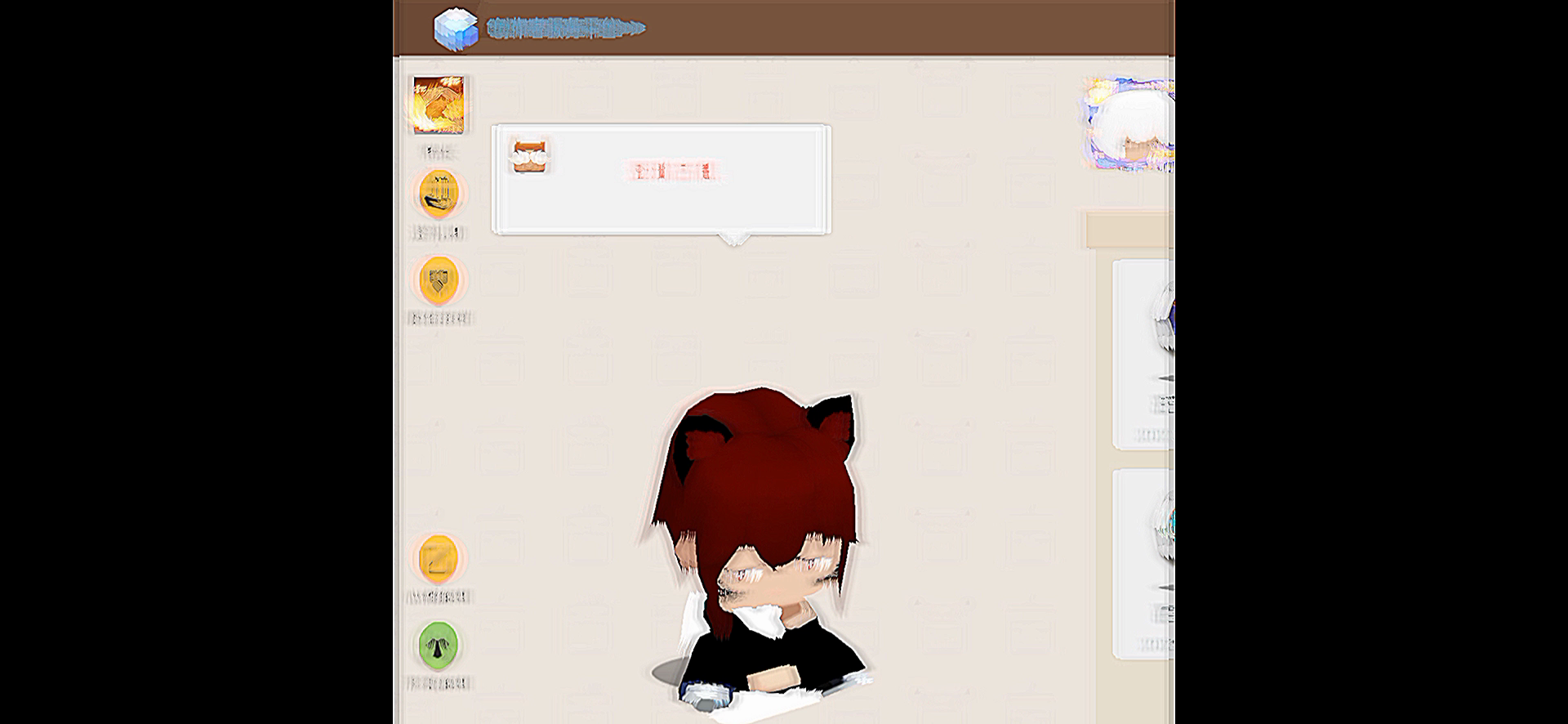Open the blue header title link

tap(565, 29)
